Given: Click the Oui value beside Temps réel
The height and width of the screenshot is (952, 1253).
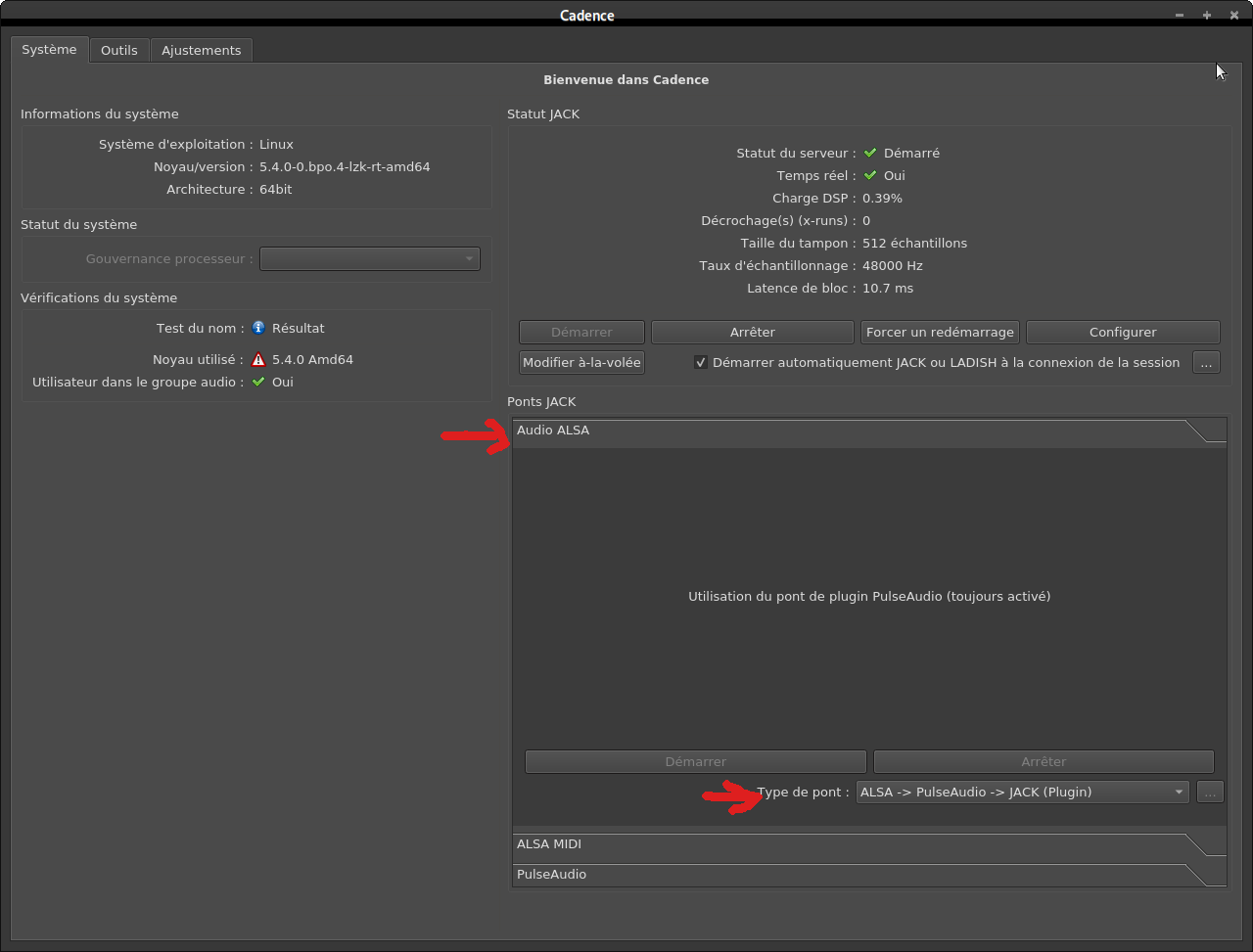Looking at the screenshot, I should (x=895, y=176).
